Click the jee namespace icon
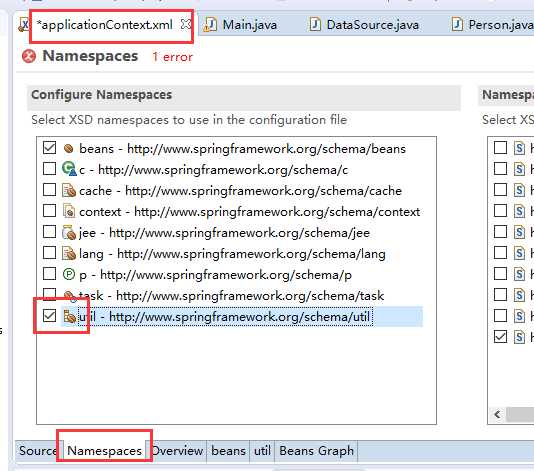The height and width of the screenshot is (471, 534). (x=69, y=232)
